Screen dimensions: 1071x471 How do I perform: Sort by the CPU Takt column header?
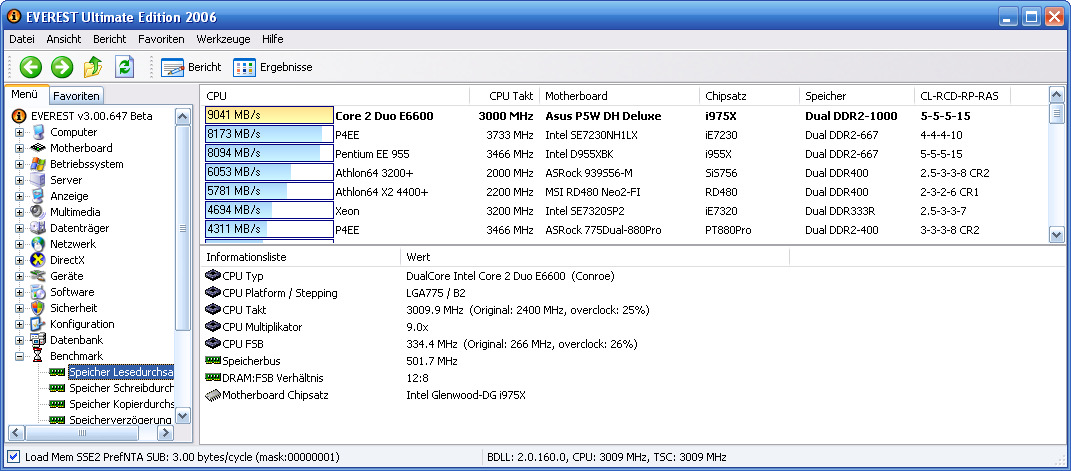click(x=505, y=96)
